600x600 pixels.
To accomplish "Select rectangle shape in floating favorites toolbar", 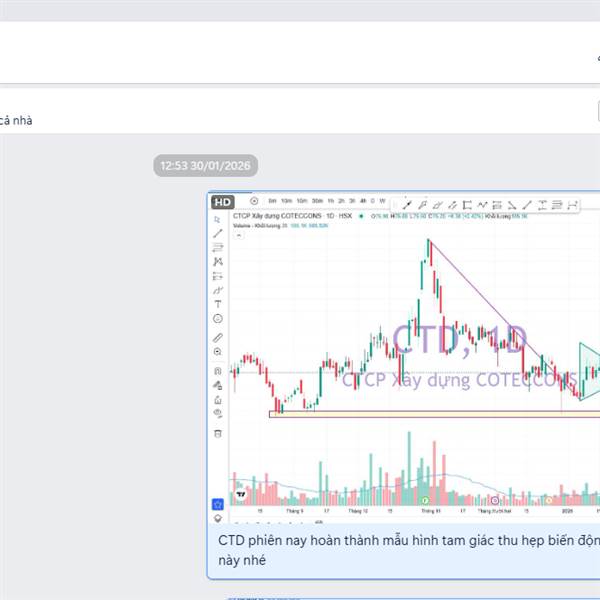I will 467,205.
